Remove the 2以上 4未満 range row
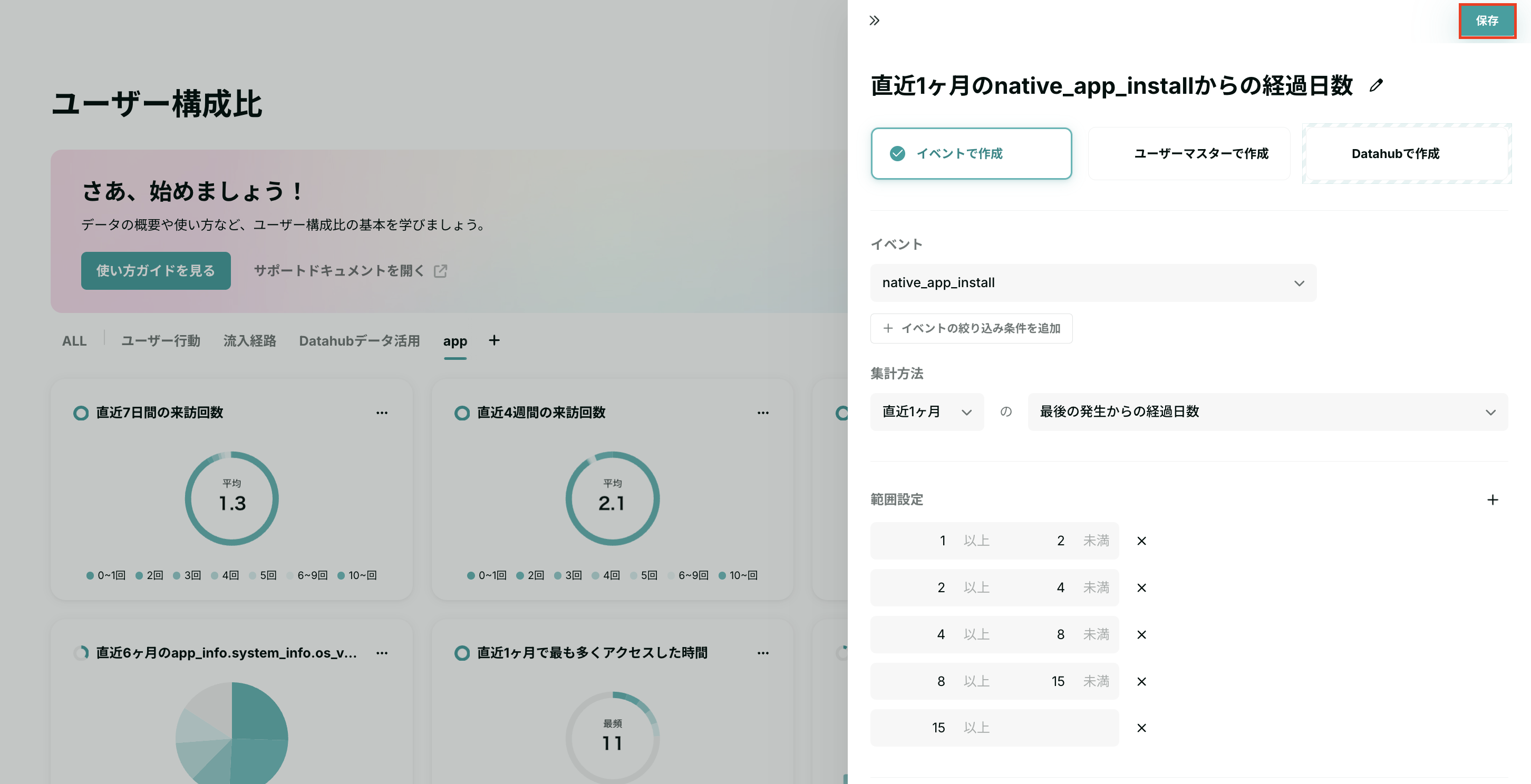 click(x=1141, y=588)
